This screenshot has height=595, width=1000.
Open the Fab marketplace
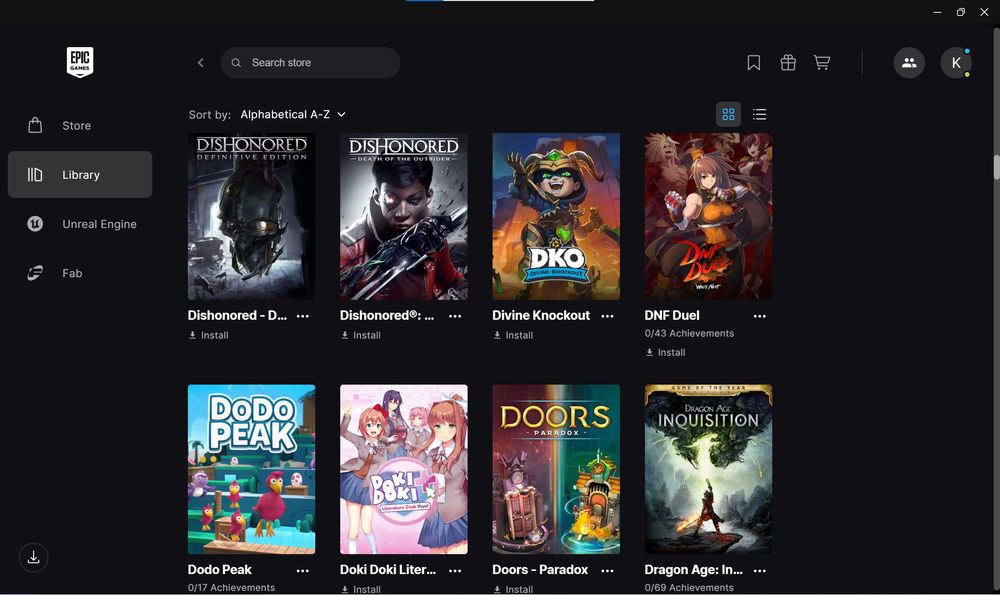tap(80, 273)
